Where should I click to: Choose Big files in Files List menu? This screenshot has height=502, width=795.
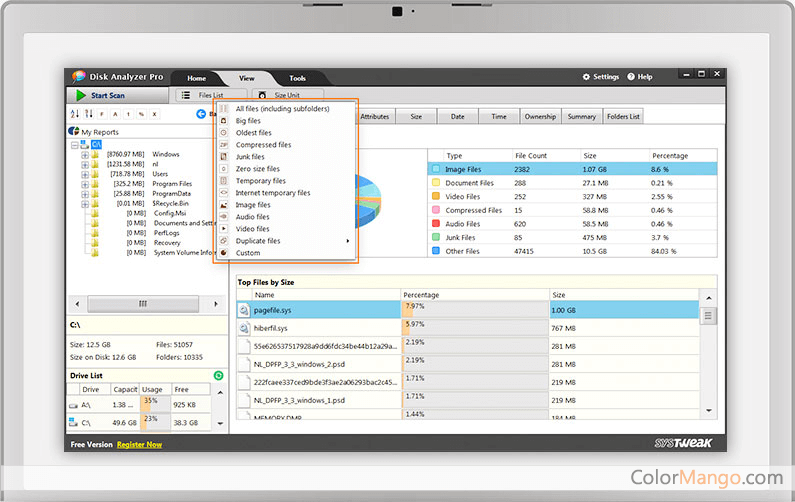click(248, 120)
